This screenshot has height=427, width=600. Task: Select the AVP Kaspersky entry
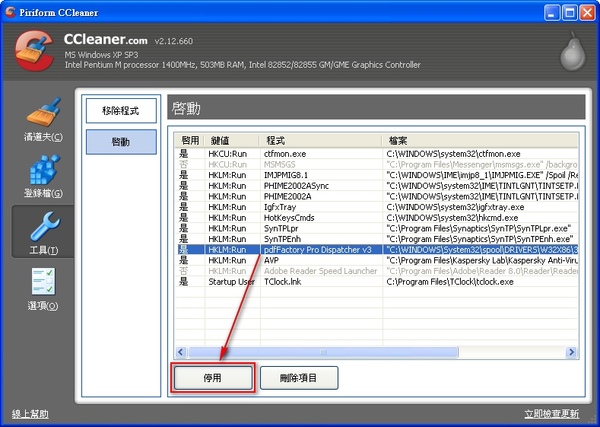(x=377, y=261)
